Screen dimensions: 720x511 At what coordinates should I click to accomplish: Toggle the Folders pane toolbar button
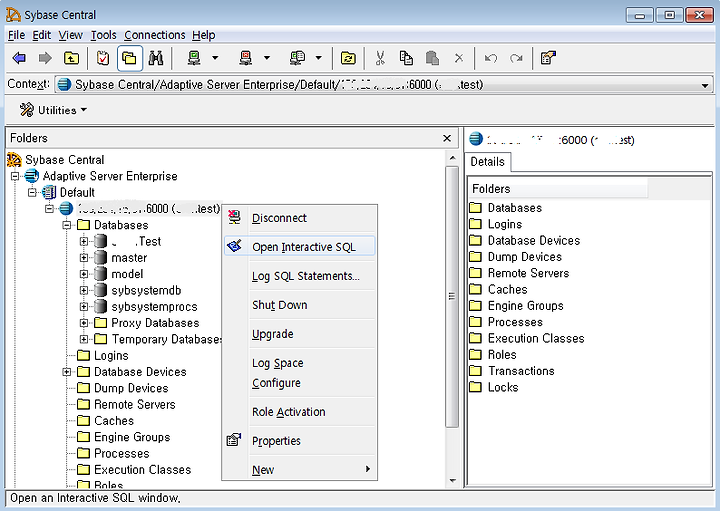(129, 58)
